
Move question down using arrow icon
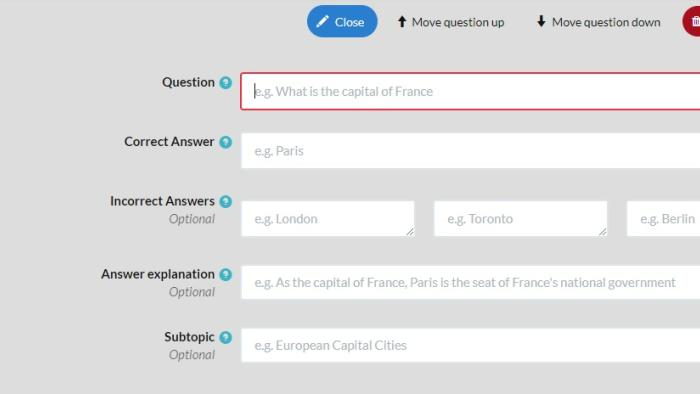[x=541, y=21]
